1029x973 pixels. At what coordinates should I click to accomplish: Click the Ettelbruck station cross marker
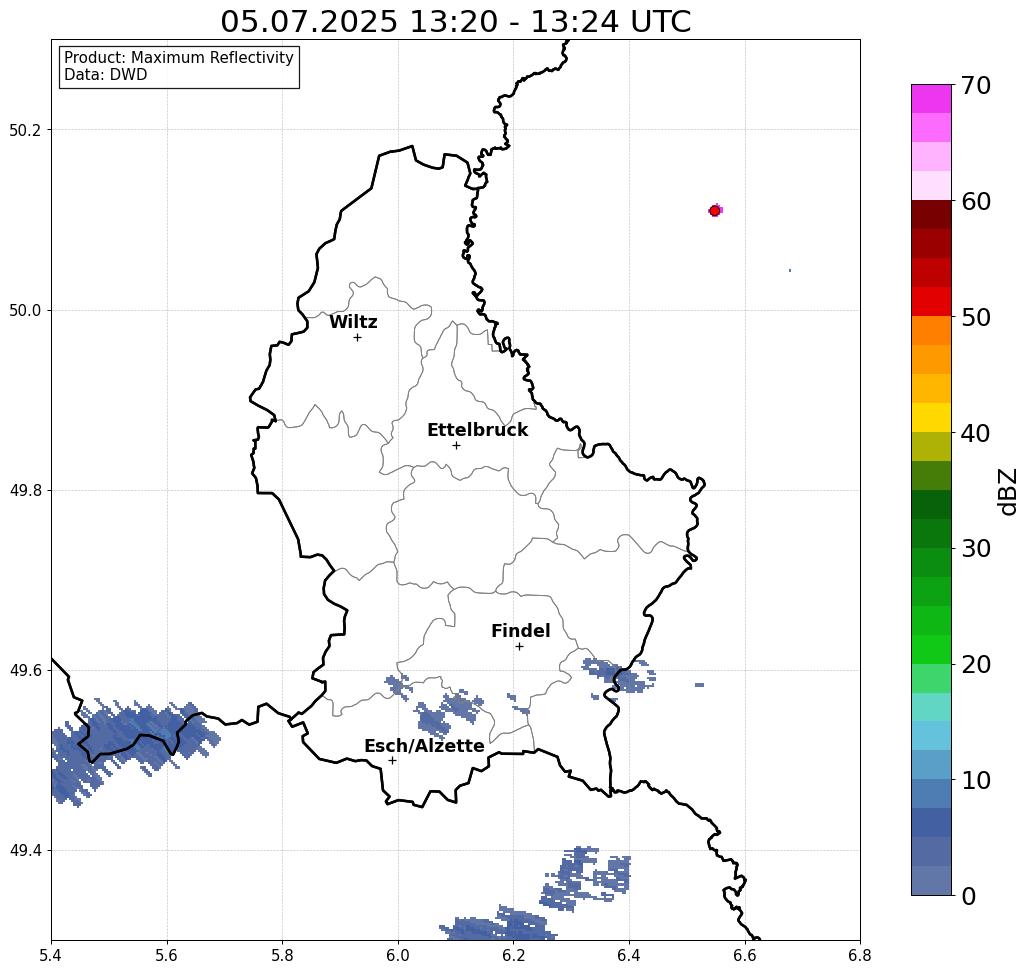pyautogui.click(x=457, y=445)
